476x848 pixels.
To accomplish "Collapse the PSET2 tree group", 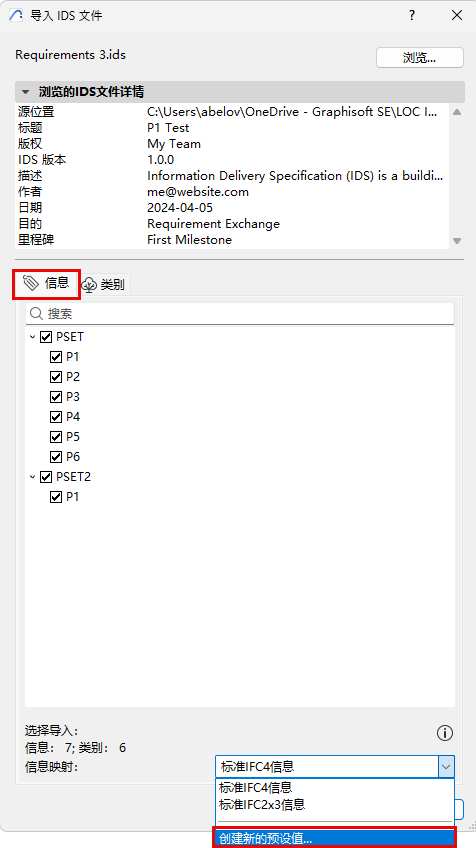I will tap(32, 477).
